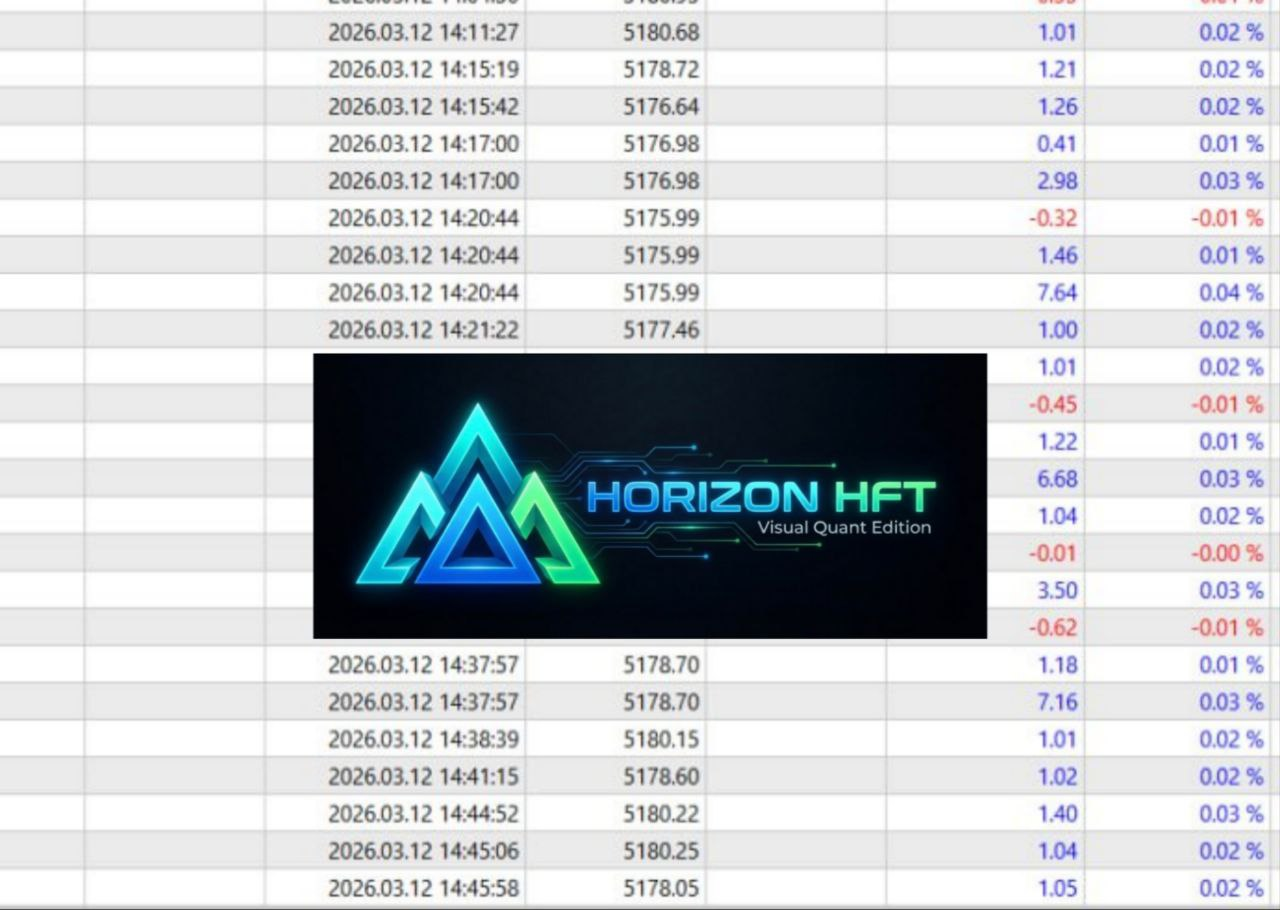Click the price value 5178.05
The image size is (1280, 910).
tap(661, 888)
